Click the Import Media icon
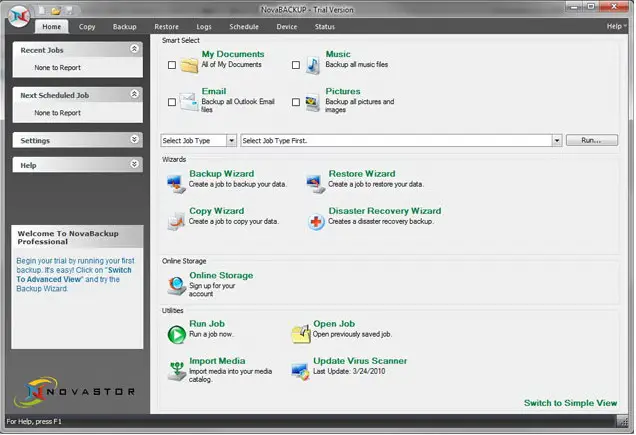This screenshot has width=636, height=435. 177,371
